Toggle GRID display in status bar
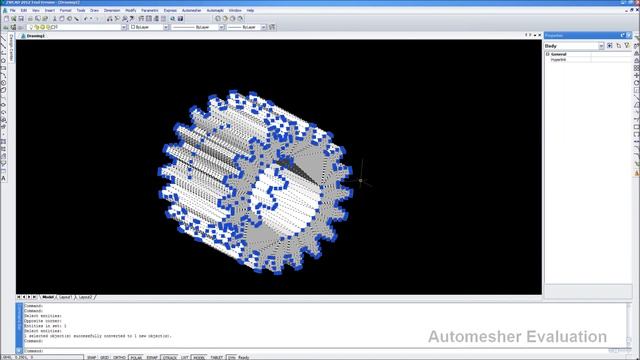 tap(104, 358)
